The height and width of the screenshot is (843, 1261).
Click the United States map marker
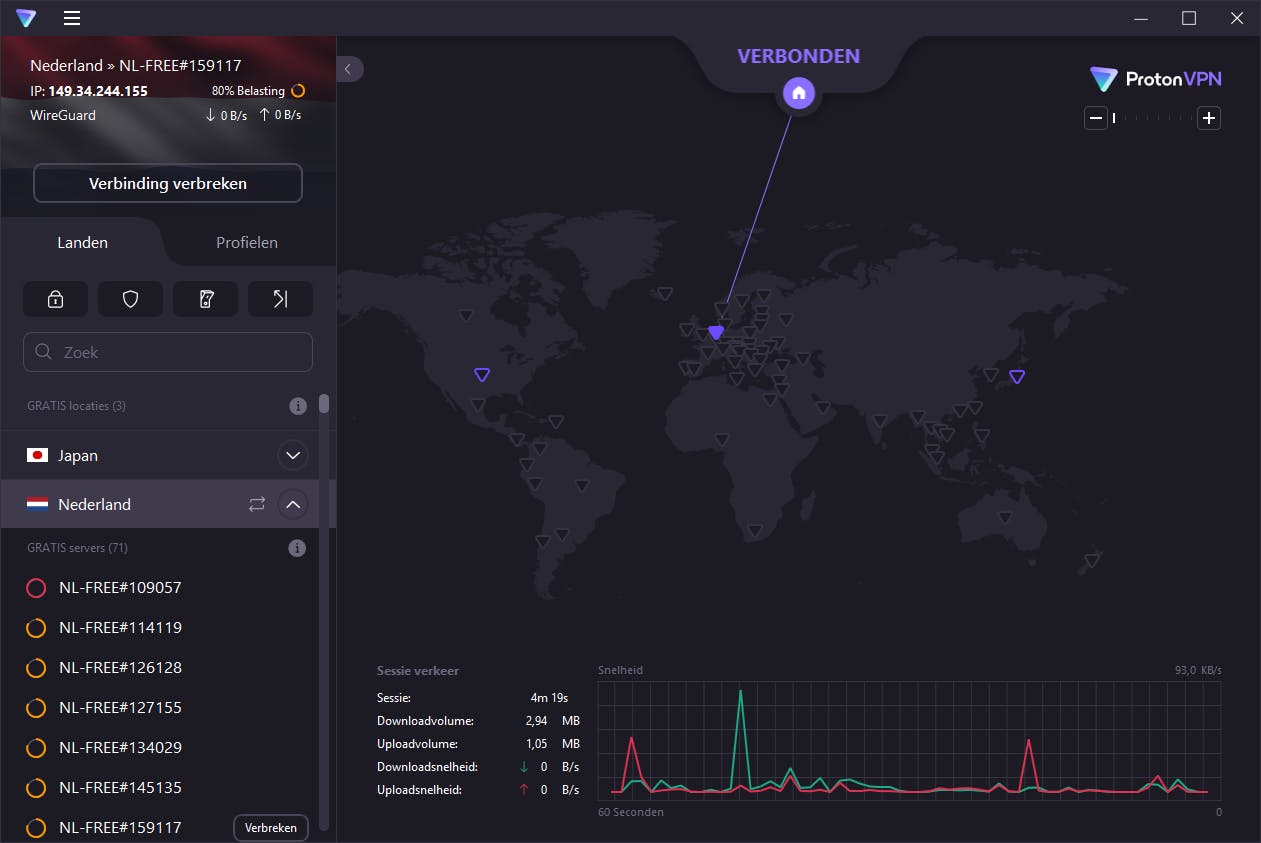click(482, 375)
